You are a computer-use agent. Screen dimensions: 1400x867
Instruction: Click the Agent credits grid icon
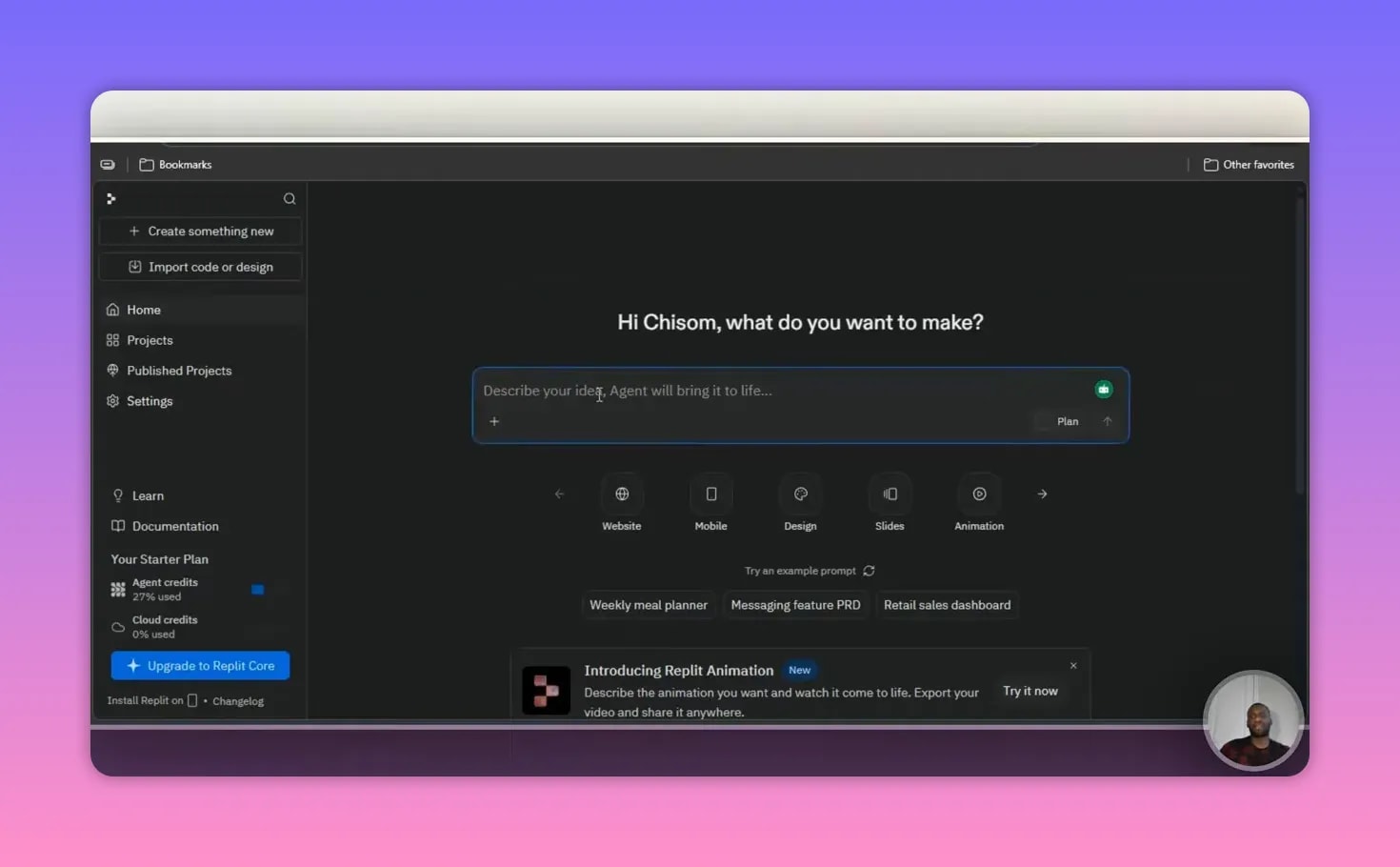118,590
